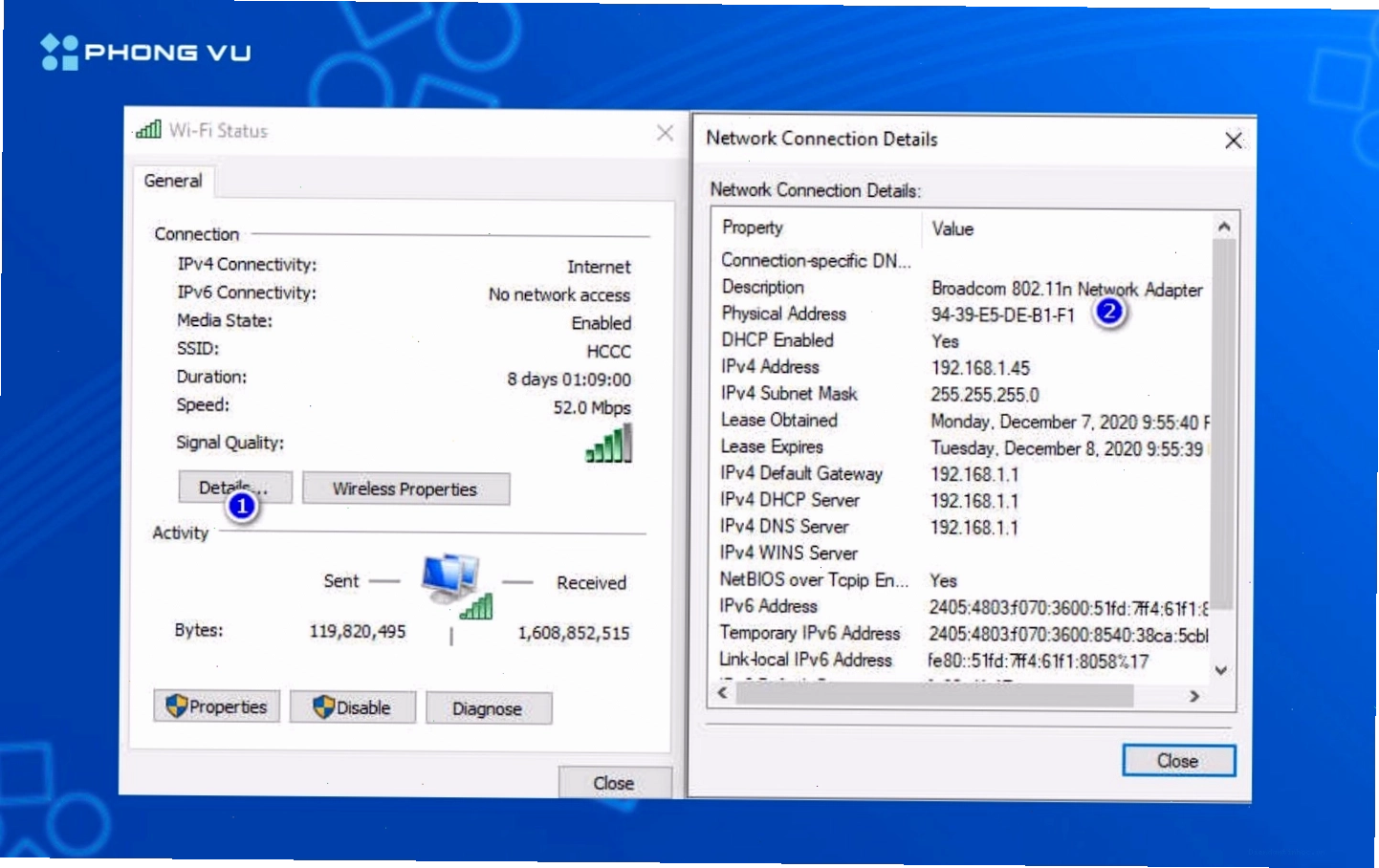Select the IPv4 DNS Server row
Image resolution: width=1379 pixels, height=868 pixels.
(x=962, y=527)
